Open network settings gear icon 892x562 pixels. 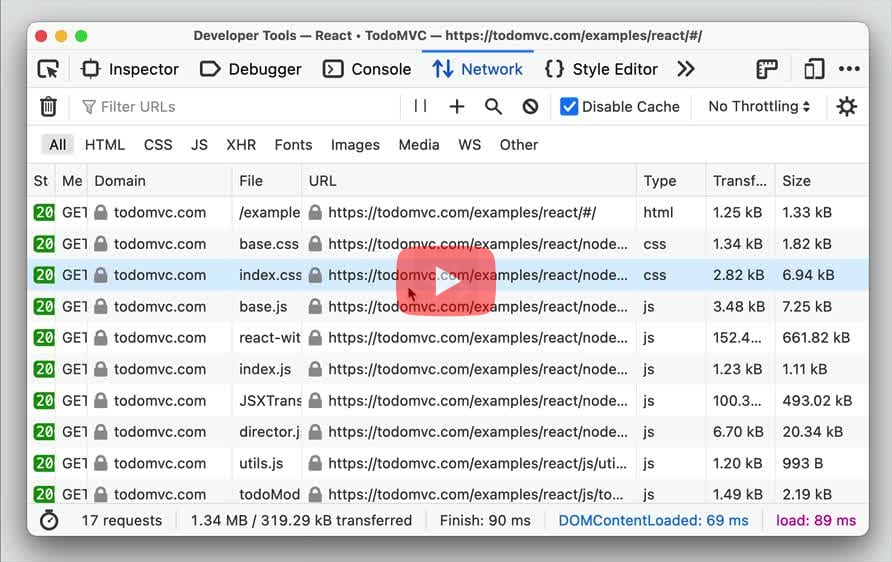tap(846, 106)
